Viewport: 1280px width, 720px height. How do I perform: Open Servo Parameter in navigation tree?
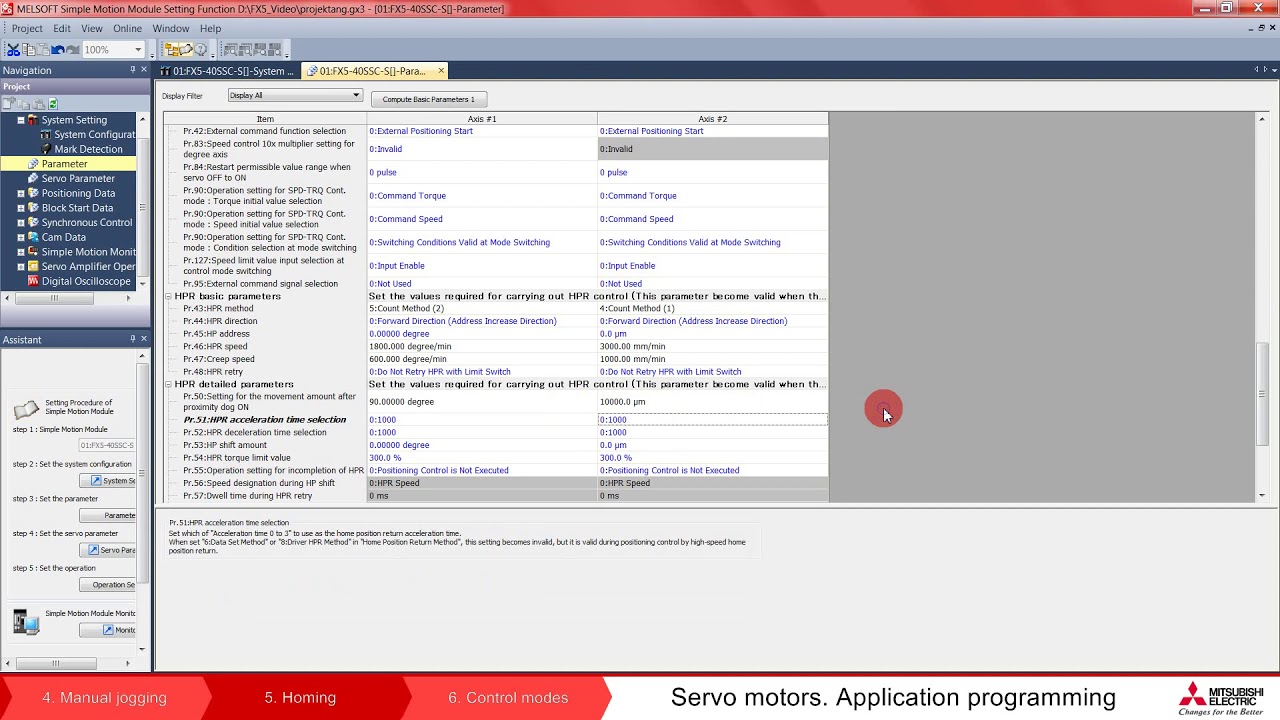[x=78, y=178]
